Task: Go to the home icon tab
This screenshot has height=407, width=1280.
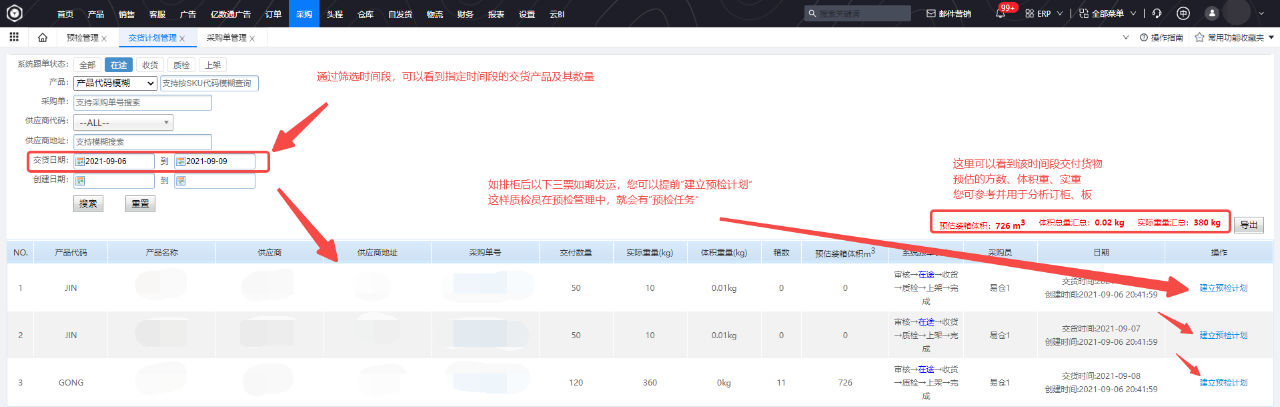Action: click(43, 38)
